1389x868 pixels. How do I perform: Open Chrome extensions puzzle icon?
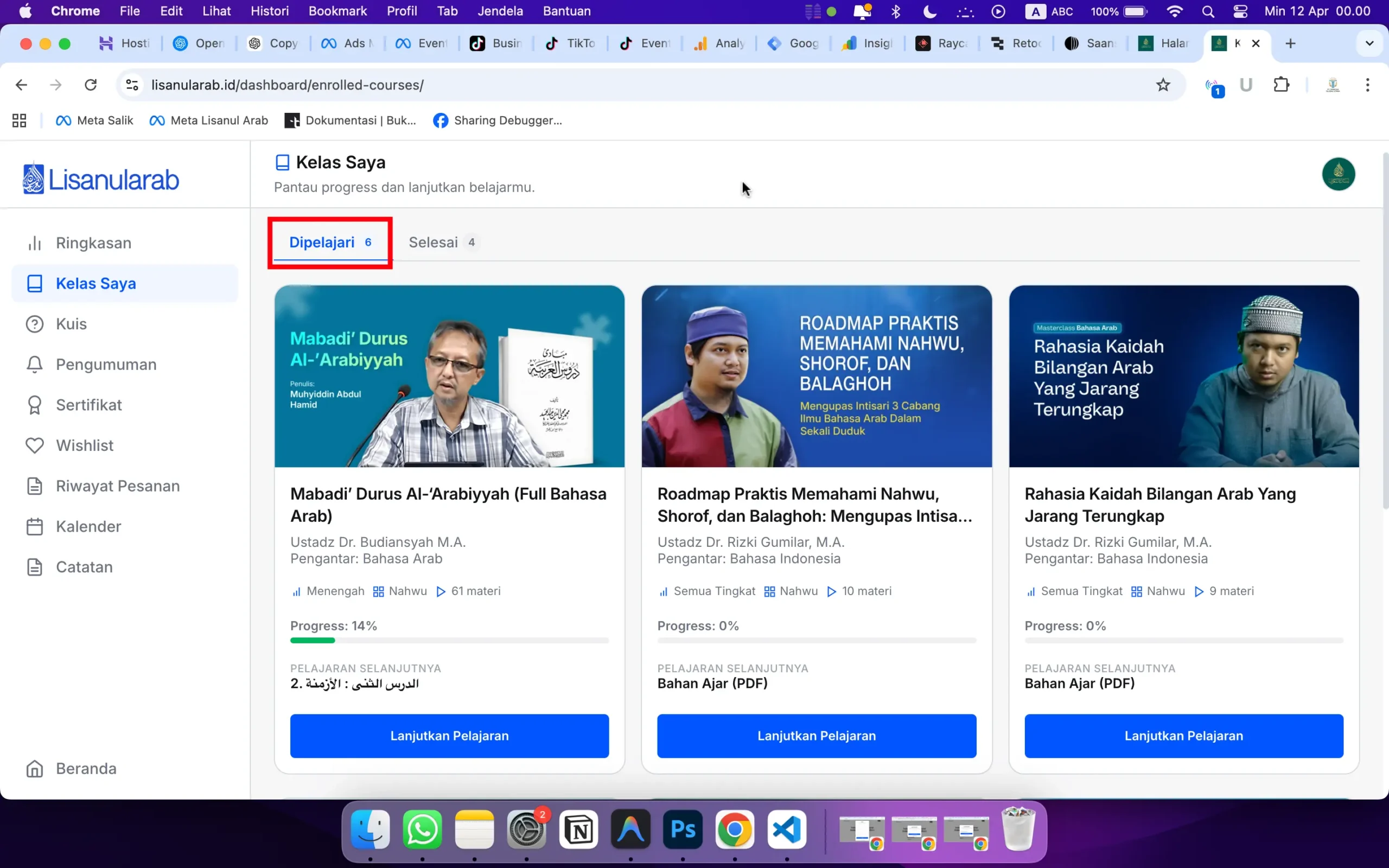(x=1281, y=85)
